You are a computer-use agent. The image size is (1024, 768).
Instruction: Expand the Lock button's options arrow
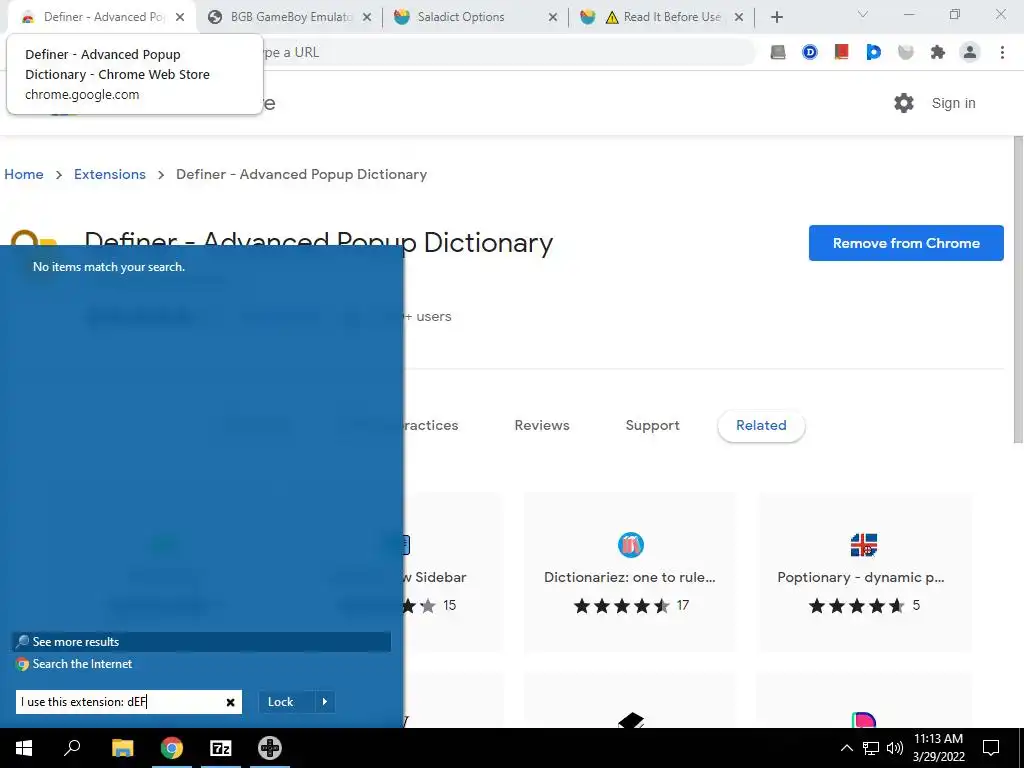tap(325, 702)
